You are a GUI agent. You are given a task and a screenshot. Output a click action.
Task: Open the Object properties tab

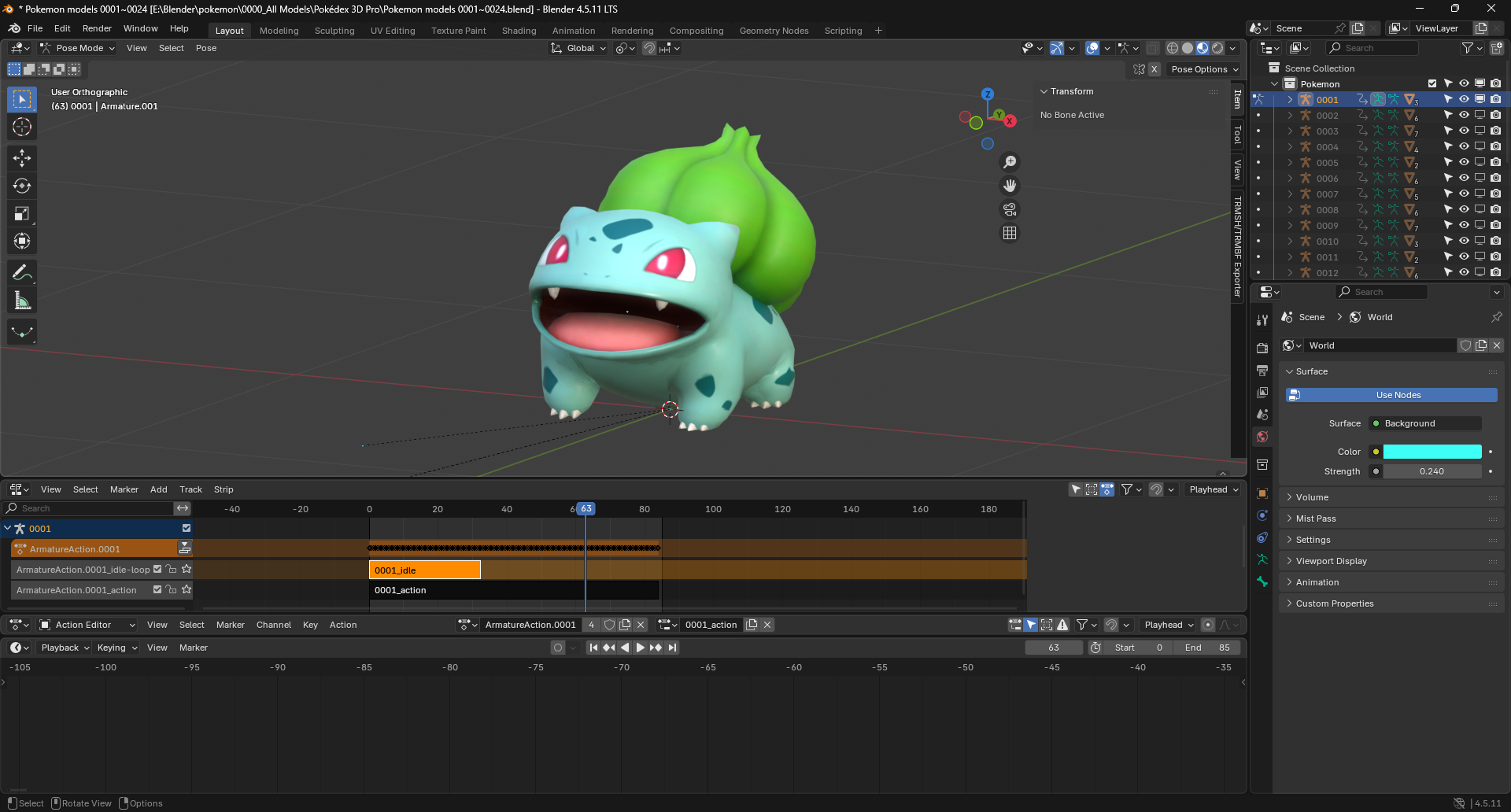pos(1262,493)
